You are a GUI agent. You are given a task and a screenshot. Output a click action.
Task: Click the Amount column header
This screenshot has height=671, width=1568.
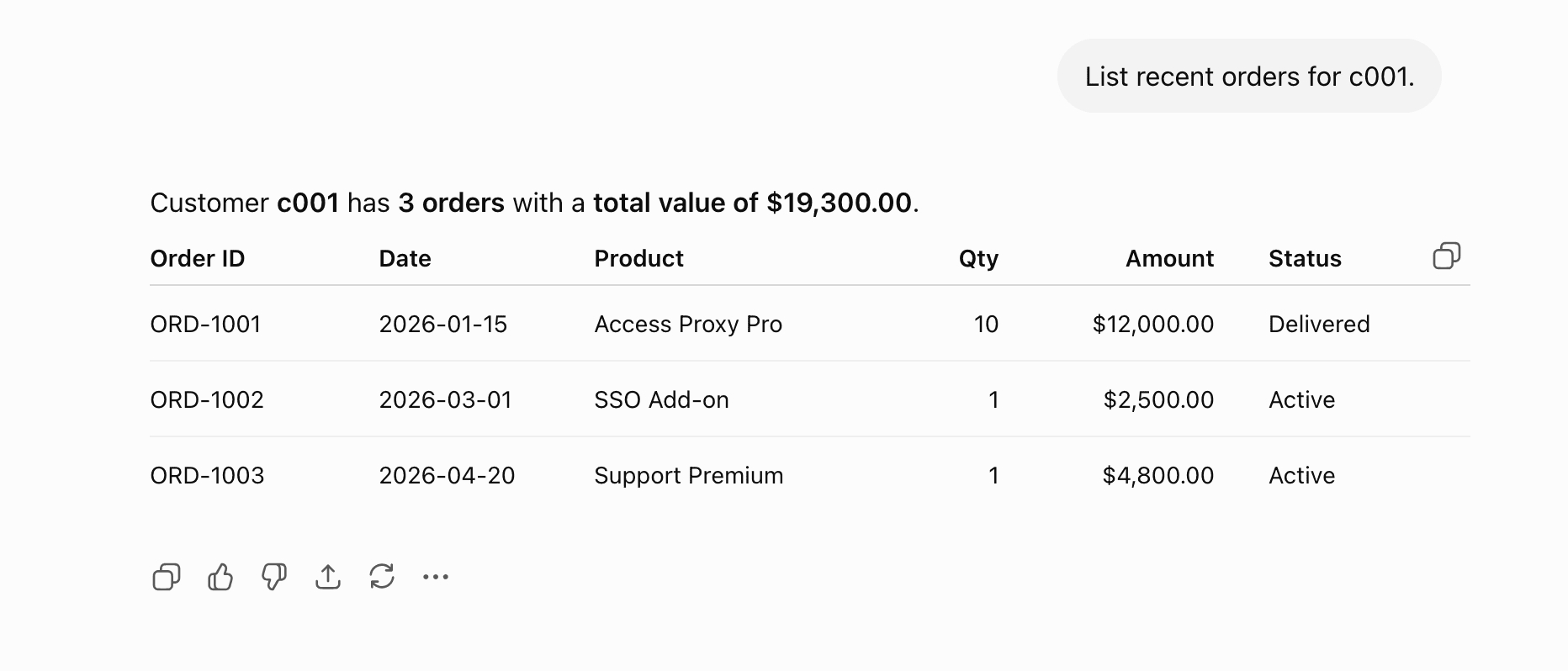tap(1169, 258)
